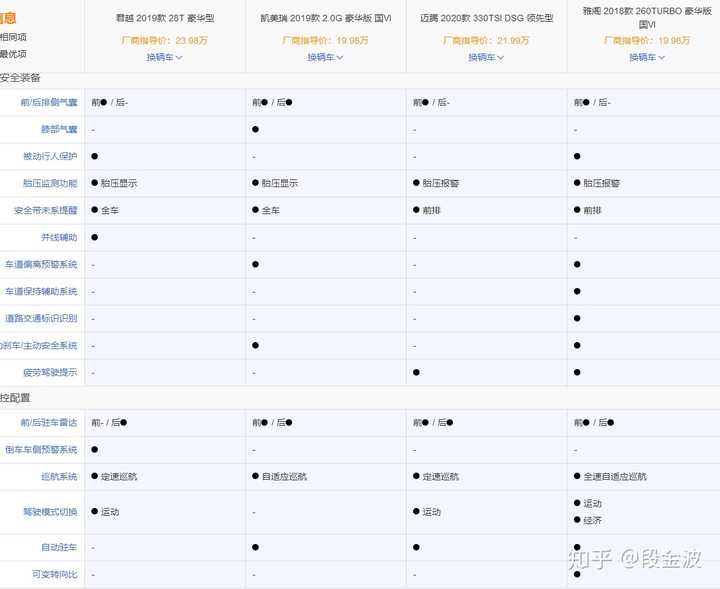Click the 安全装备 section heading

20,78
